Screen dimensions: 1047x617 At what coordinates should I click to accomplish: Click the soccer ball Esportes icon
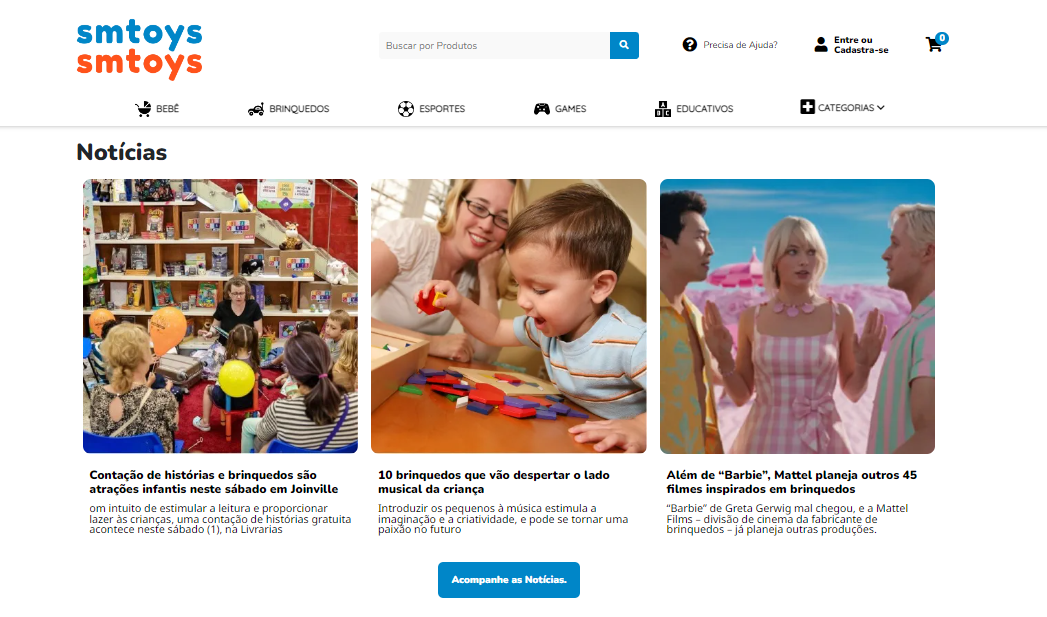(x=405, y=109)
